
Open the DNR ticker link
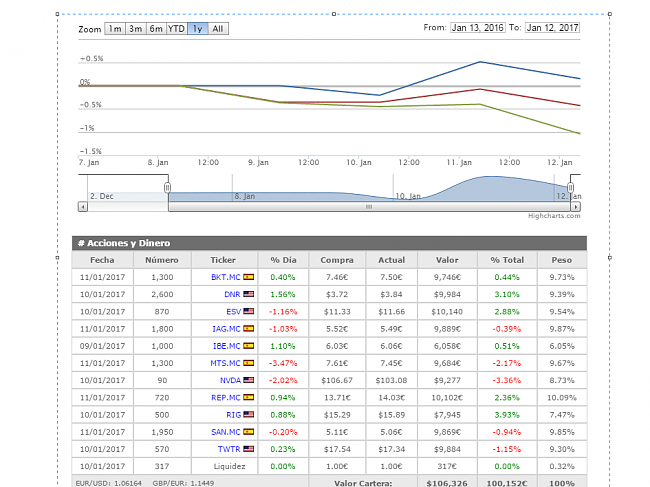click(x=232, y=294)
